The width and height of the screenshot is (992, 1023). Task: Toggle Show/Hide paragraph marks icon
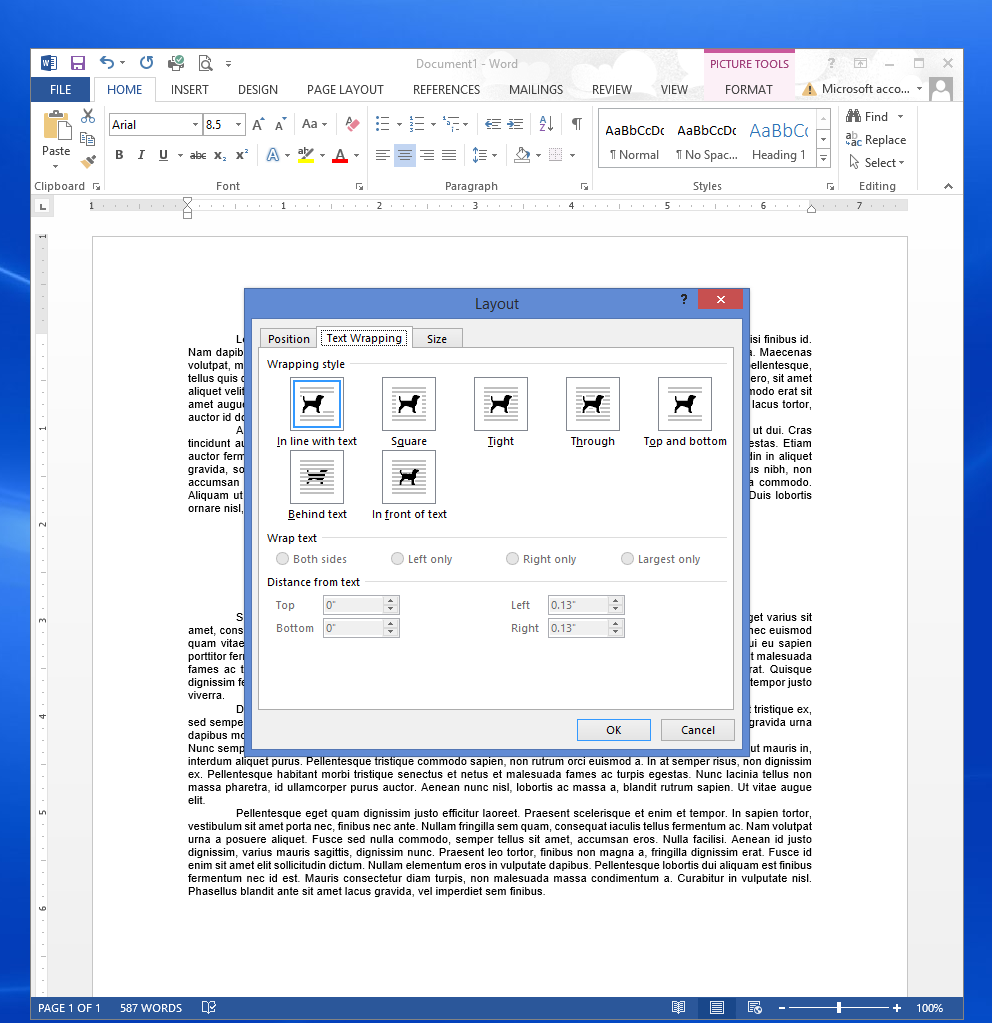click(577, 123)
